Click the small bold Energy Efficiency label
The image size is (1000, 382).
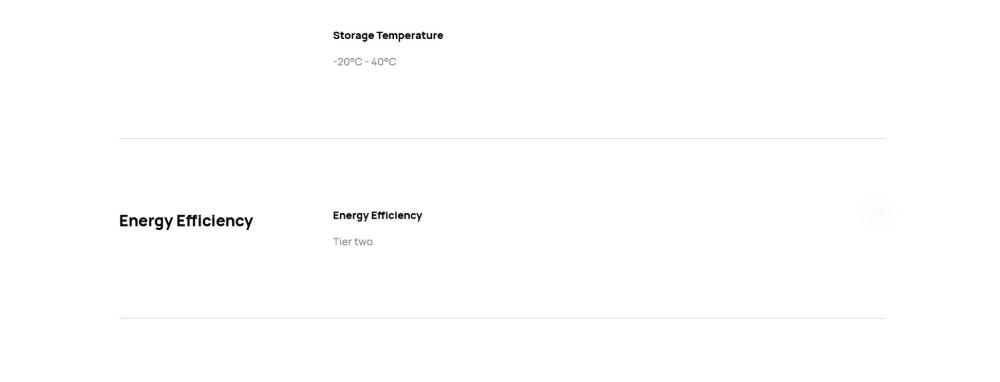pos(378,216)
